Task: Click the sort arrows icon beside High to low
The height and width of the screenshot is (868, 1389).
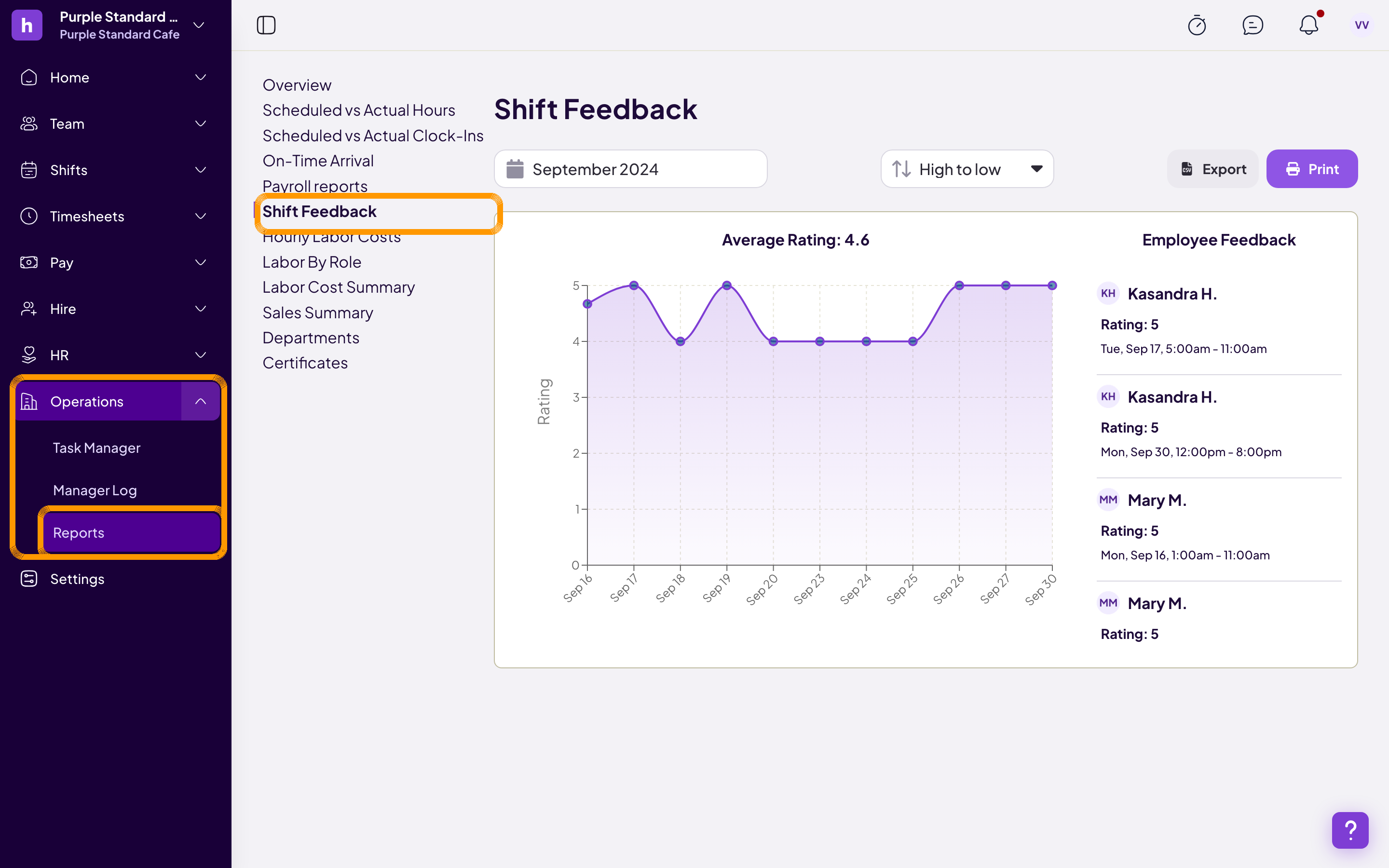Action: coord(901,169)
